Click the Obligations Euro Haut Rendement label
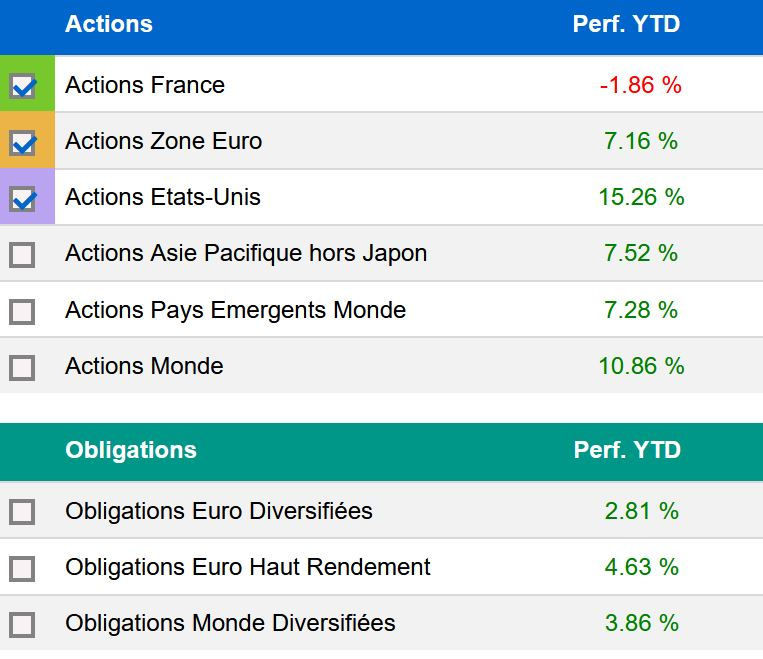This screenshot has height=659, width=763. [247, 567]
